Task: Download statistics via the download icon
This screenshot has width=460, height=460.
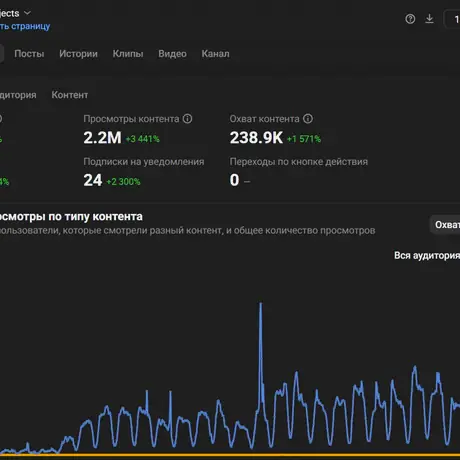Action: point(429,19)
